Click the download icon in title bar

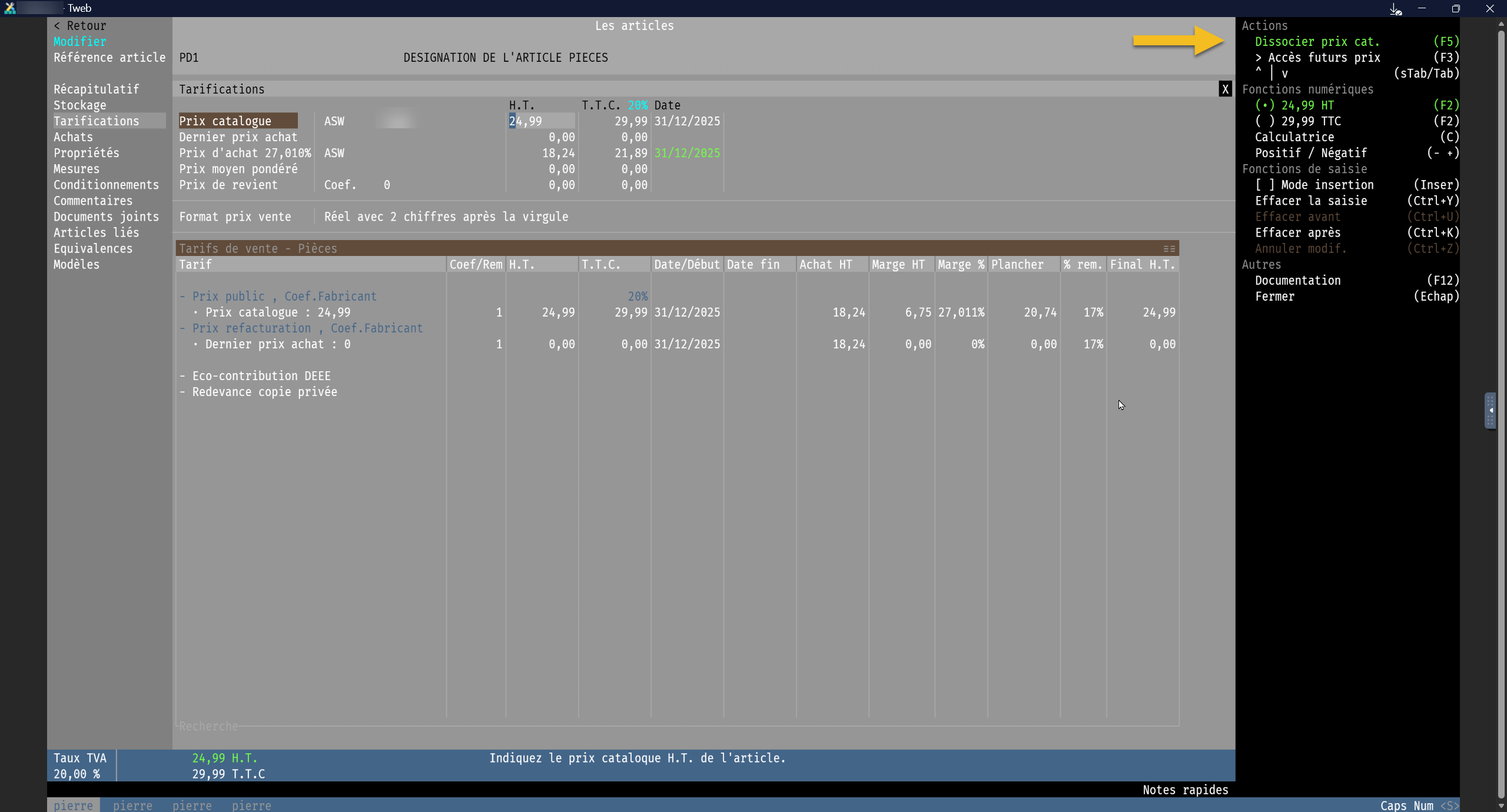[x=1395, y=9]
